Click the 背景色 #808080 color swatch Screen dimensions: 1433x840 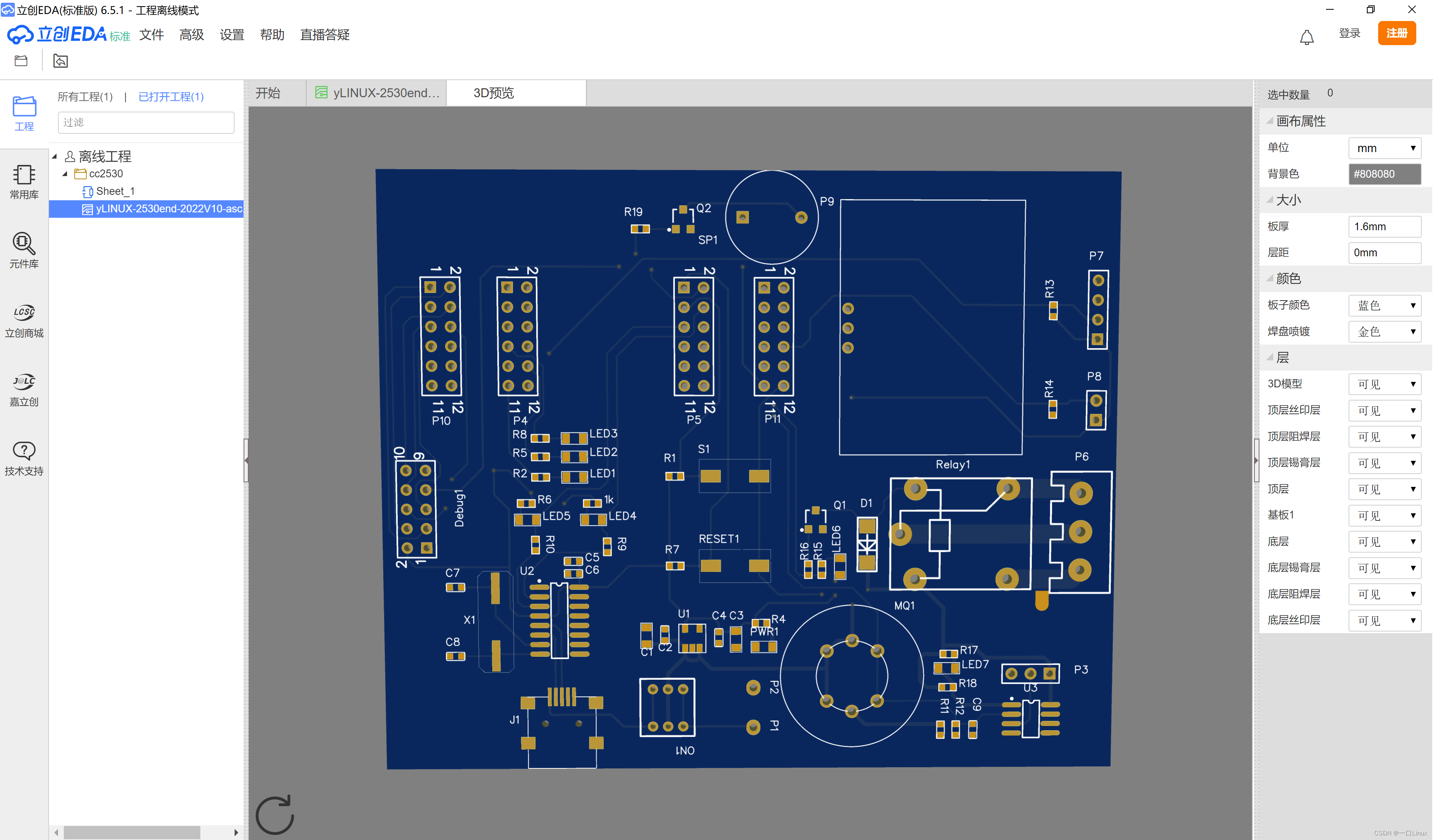click(x=1385, y=174)
